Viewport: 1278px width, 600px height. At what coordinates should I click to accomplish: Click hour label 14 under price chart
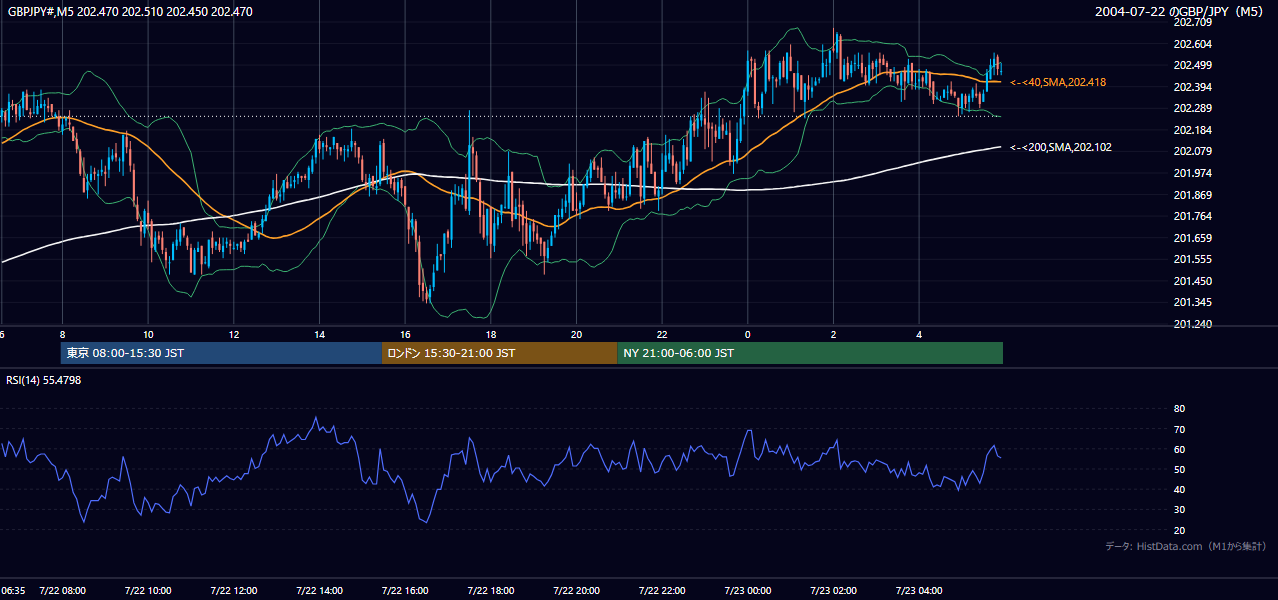pos(319,334)
